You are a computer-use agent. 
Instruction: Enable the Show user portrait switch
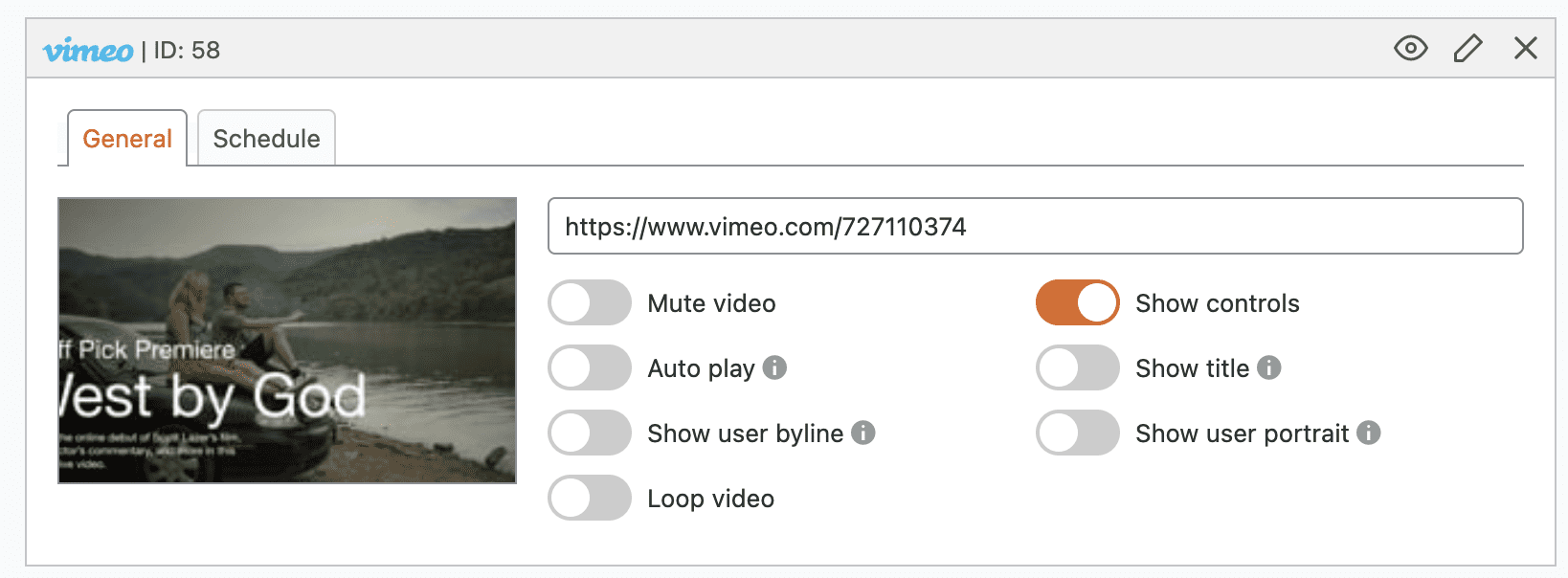click(1078, 433)
